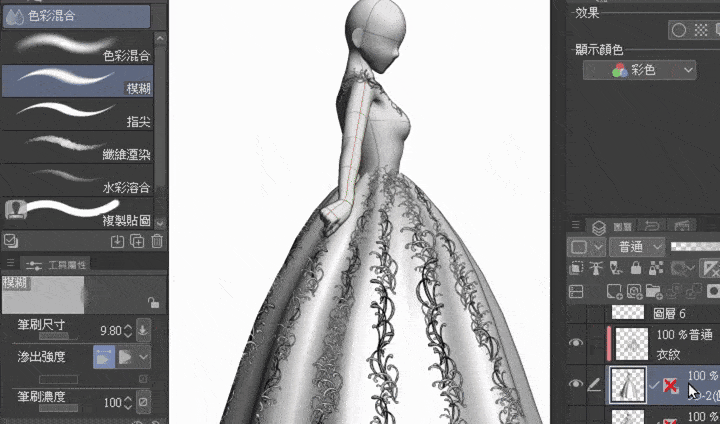Switch to the layers stack tab
The height and width of the screenshot is (424, 720).
[x=599, y=226]
